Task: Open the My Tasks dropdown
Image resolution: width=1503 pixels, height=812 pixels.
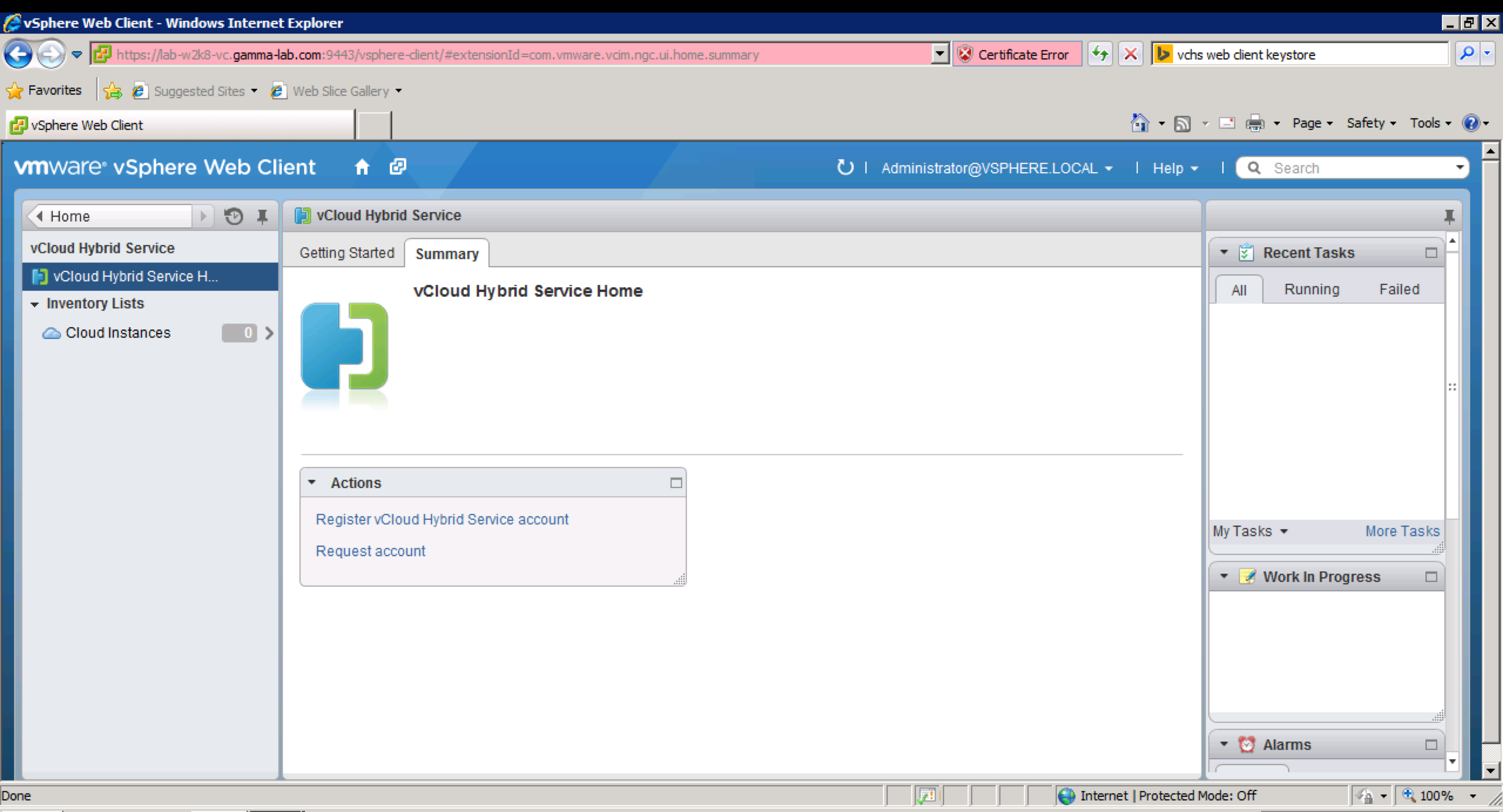Action: 1250,531
